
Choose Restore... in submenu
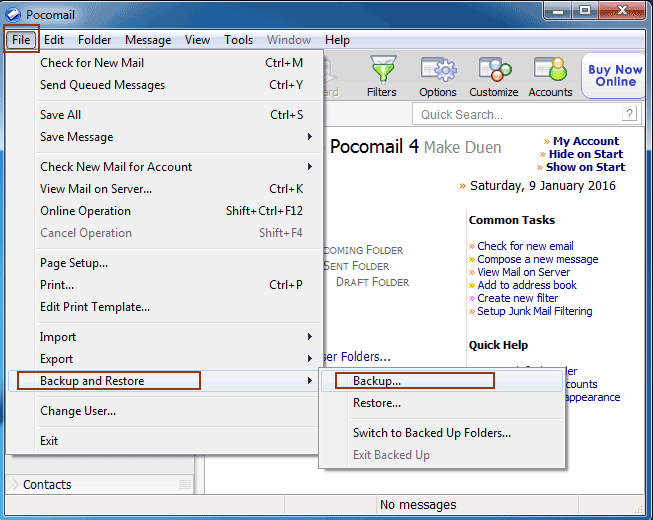(x=442, y=403)
